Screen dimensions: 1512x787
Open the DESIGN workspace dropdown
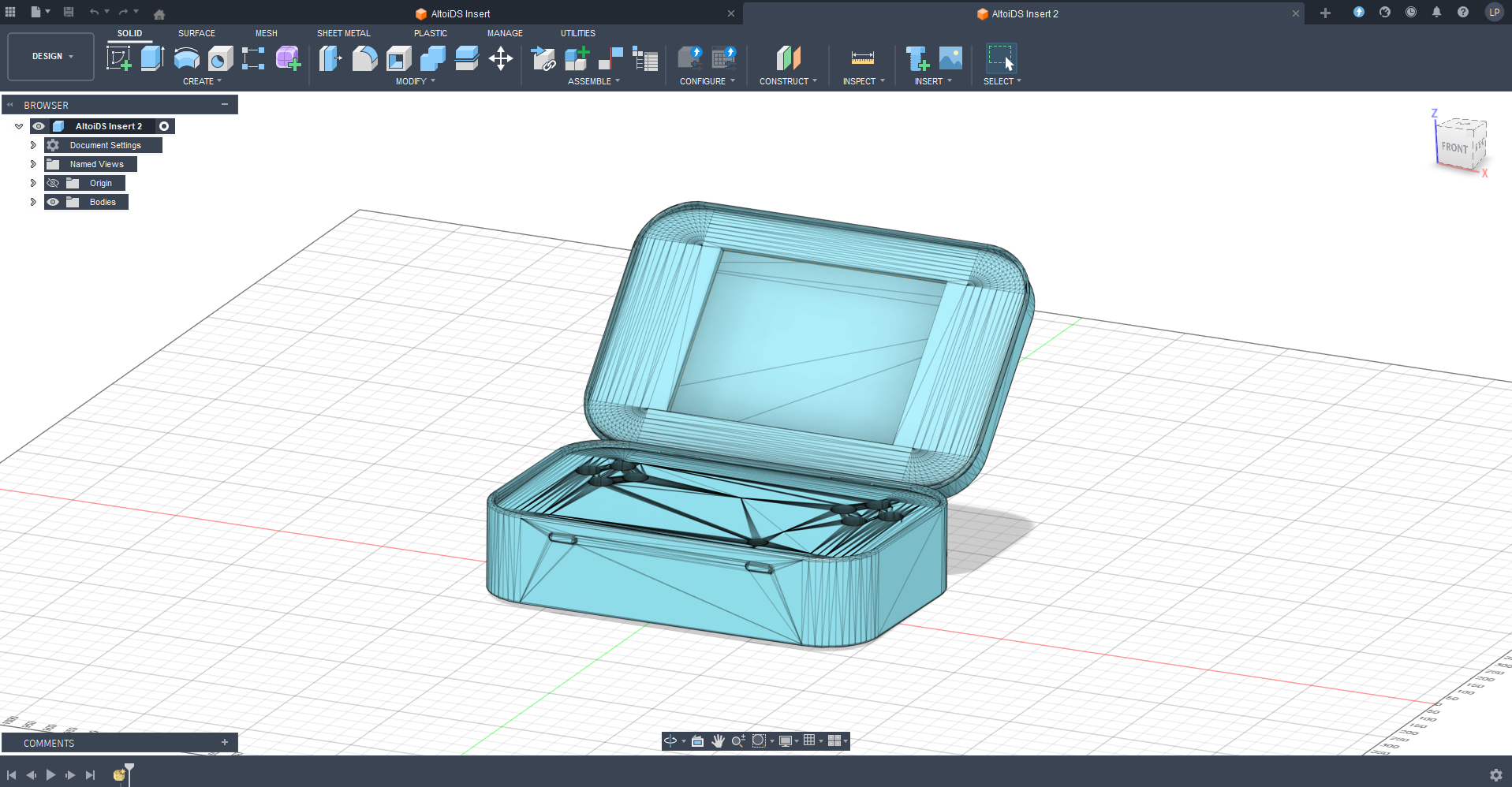point(51,57)
